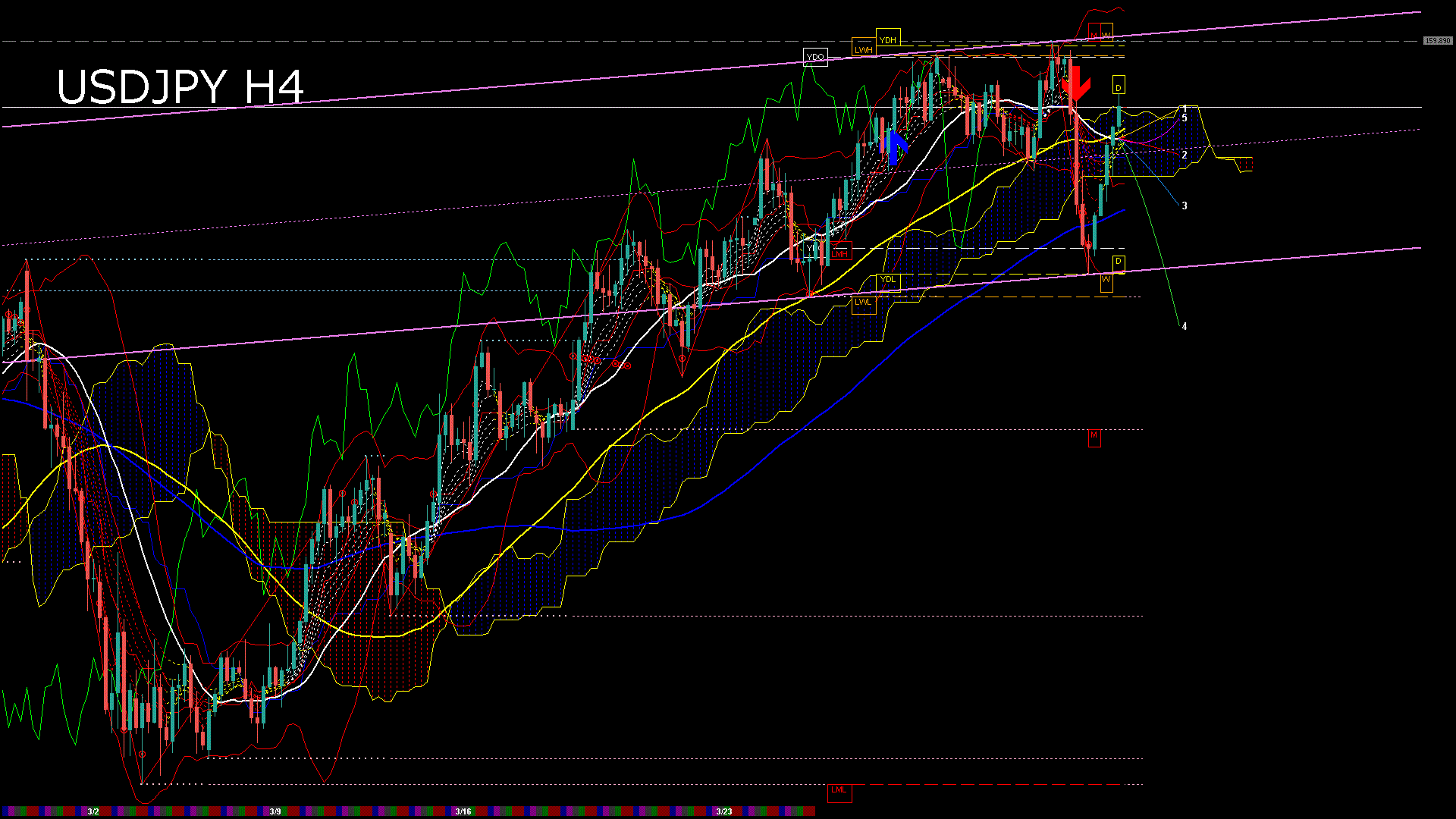
Task: Click the red LMH last-month-high label
Action: 839,253
